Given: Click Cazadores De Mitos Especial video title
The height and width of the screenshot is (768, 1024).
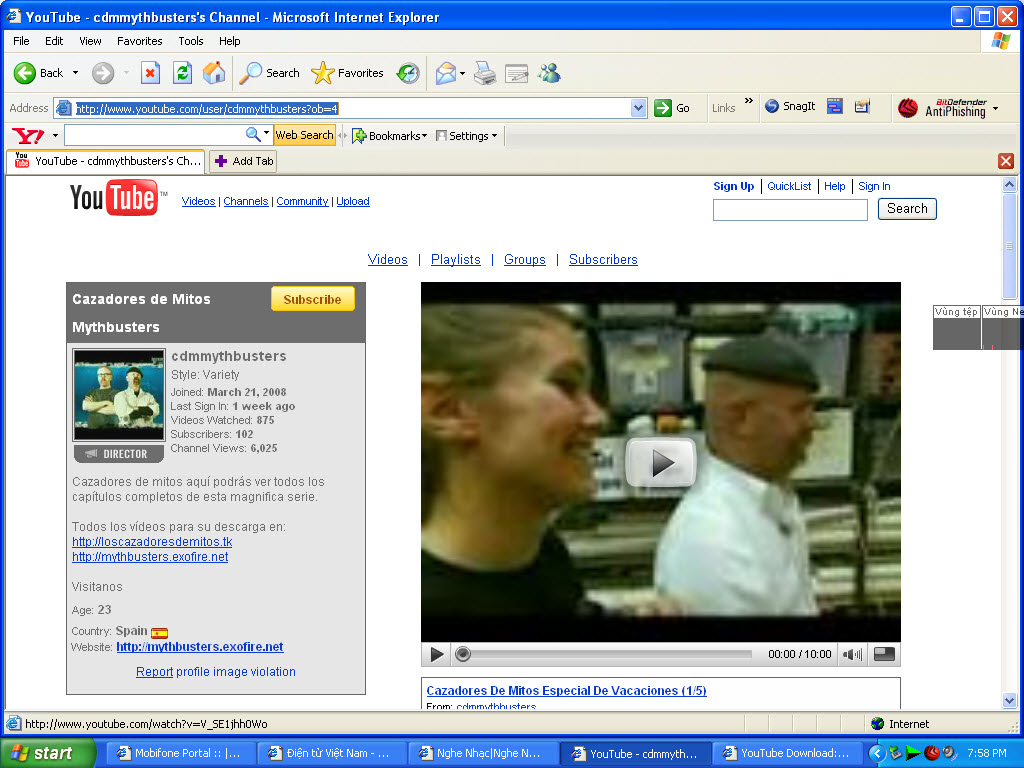Looking at the screenshot, I should coord(566,690).
